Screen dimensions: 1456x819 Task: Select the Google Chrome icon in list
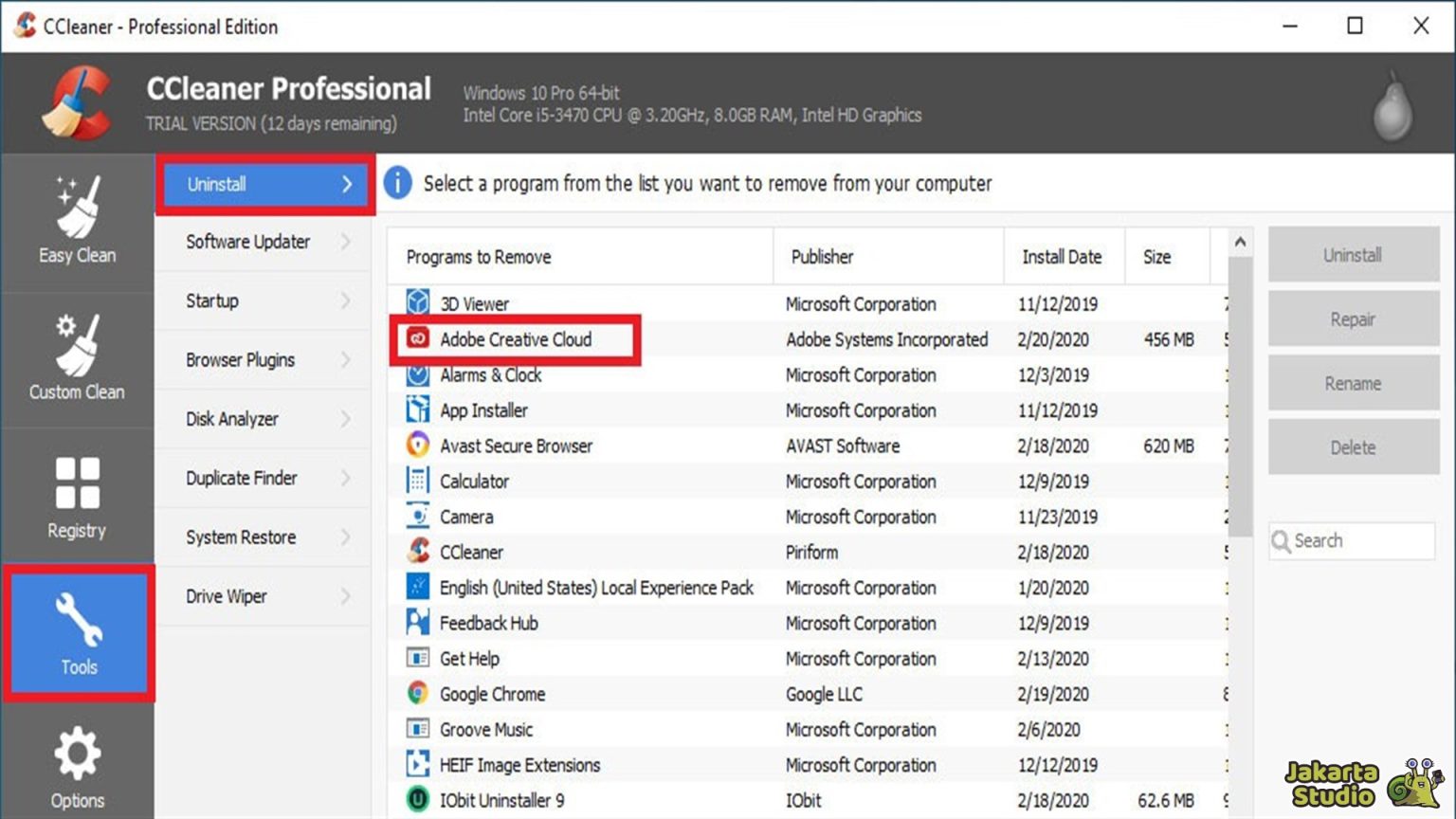pyautogui.click(x=417, y=694)
